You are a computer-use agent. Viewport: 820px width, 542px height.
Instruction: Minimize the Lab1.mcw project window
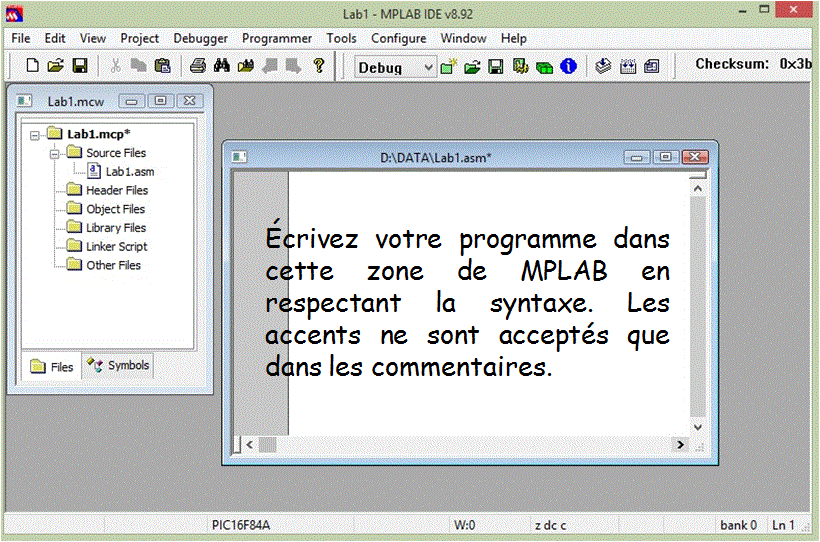[131, 101]
